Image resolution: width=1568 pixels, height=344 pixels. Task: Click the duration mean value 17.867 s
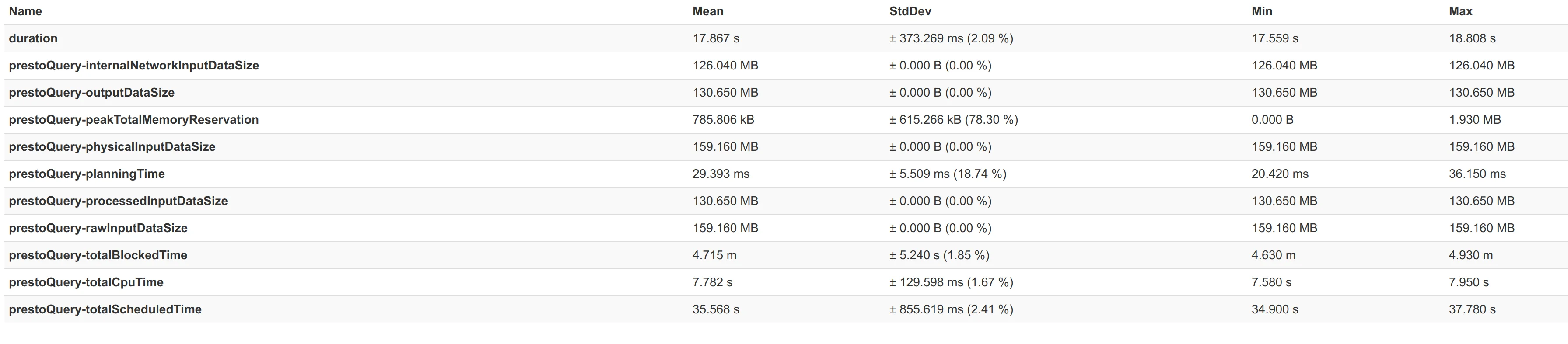pos(716,38)
